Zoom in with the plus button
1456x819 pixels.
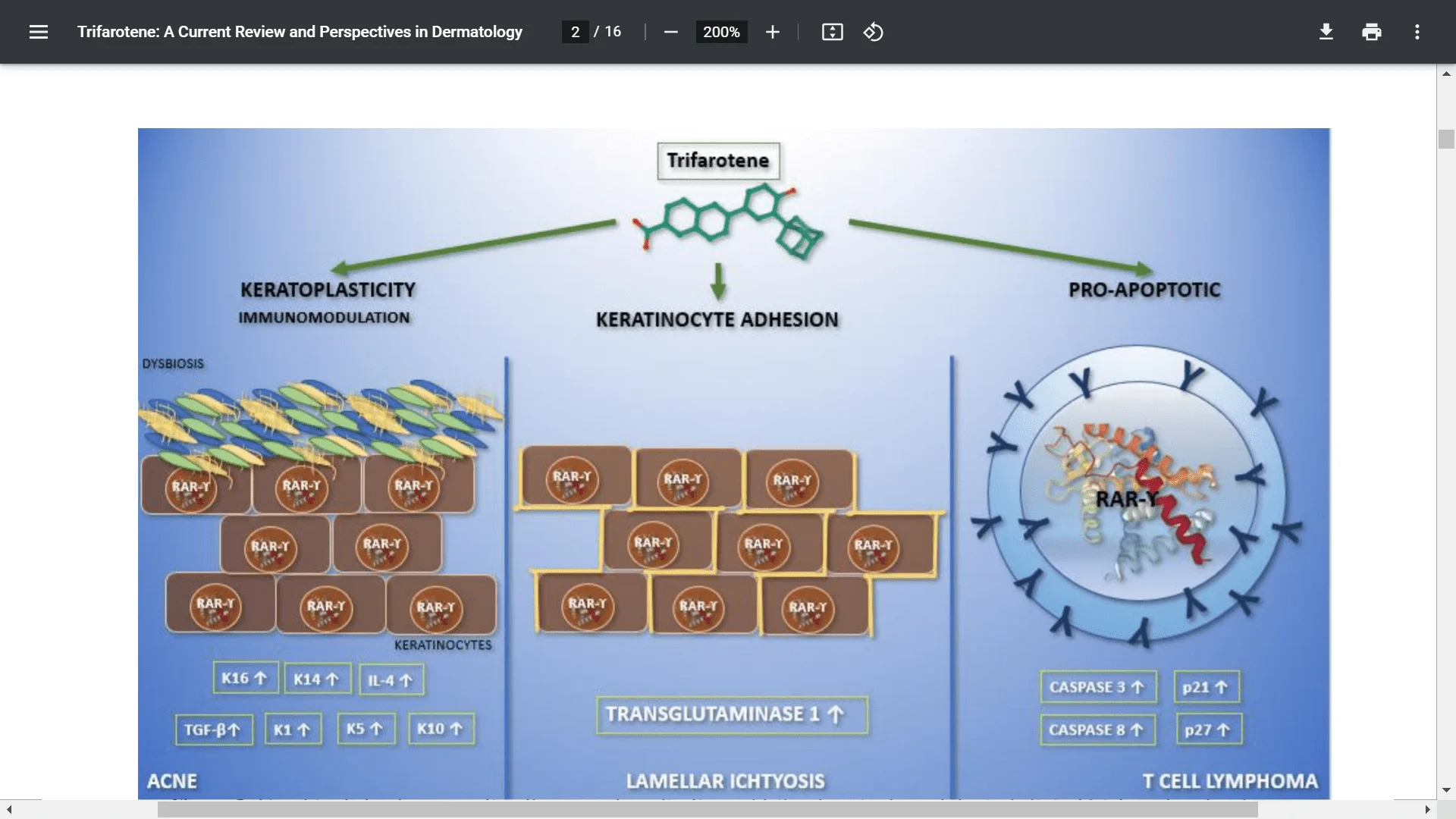tap(772, 32)
